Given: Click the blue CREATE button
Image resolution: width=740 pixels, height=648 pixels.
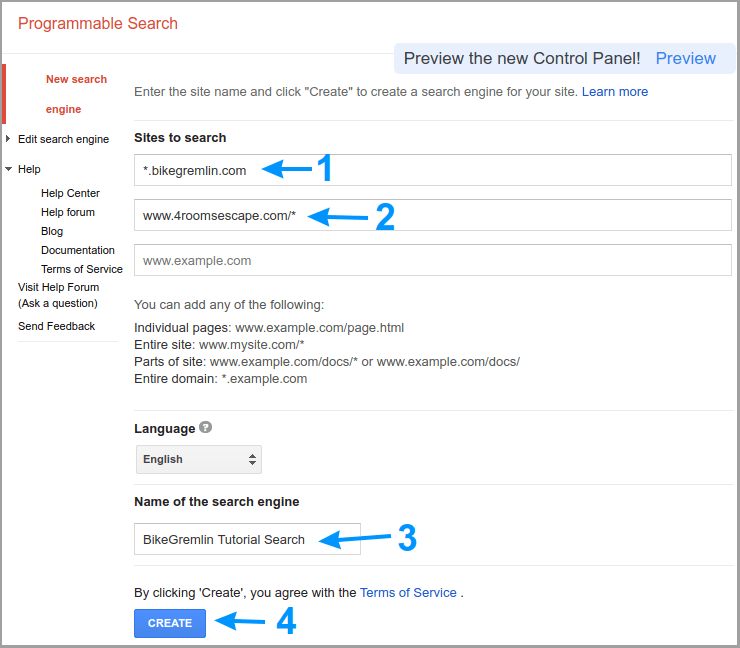Looking at the screenshot, I should click(170, 623).
